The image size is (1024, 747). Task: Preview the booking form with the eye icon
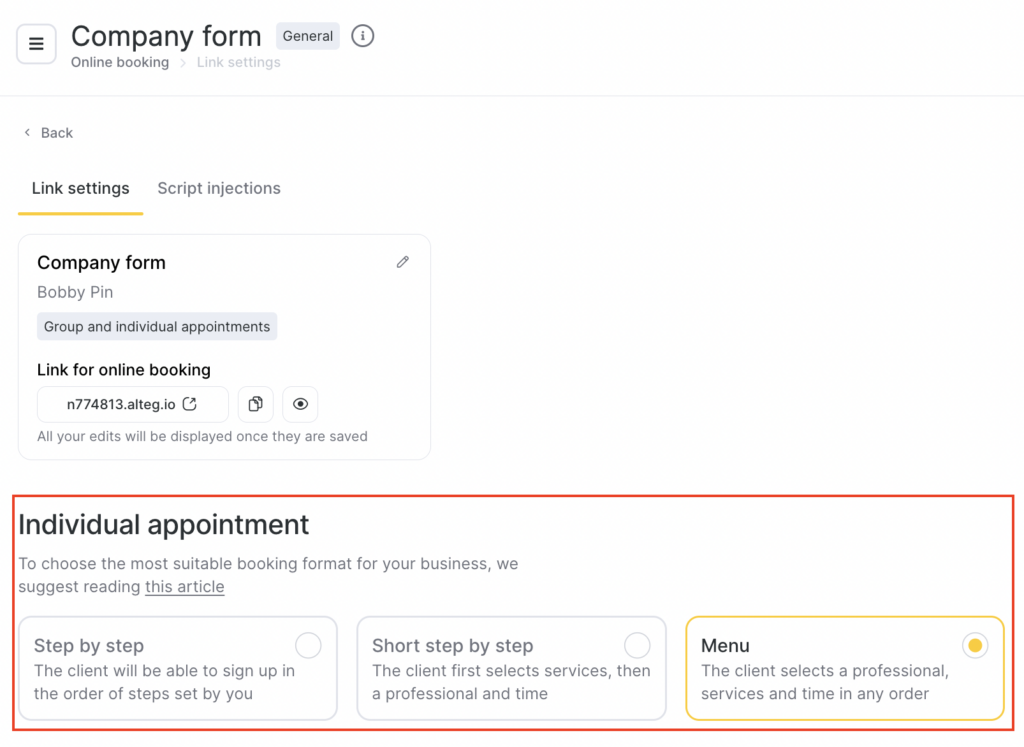click(300, 404)
